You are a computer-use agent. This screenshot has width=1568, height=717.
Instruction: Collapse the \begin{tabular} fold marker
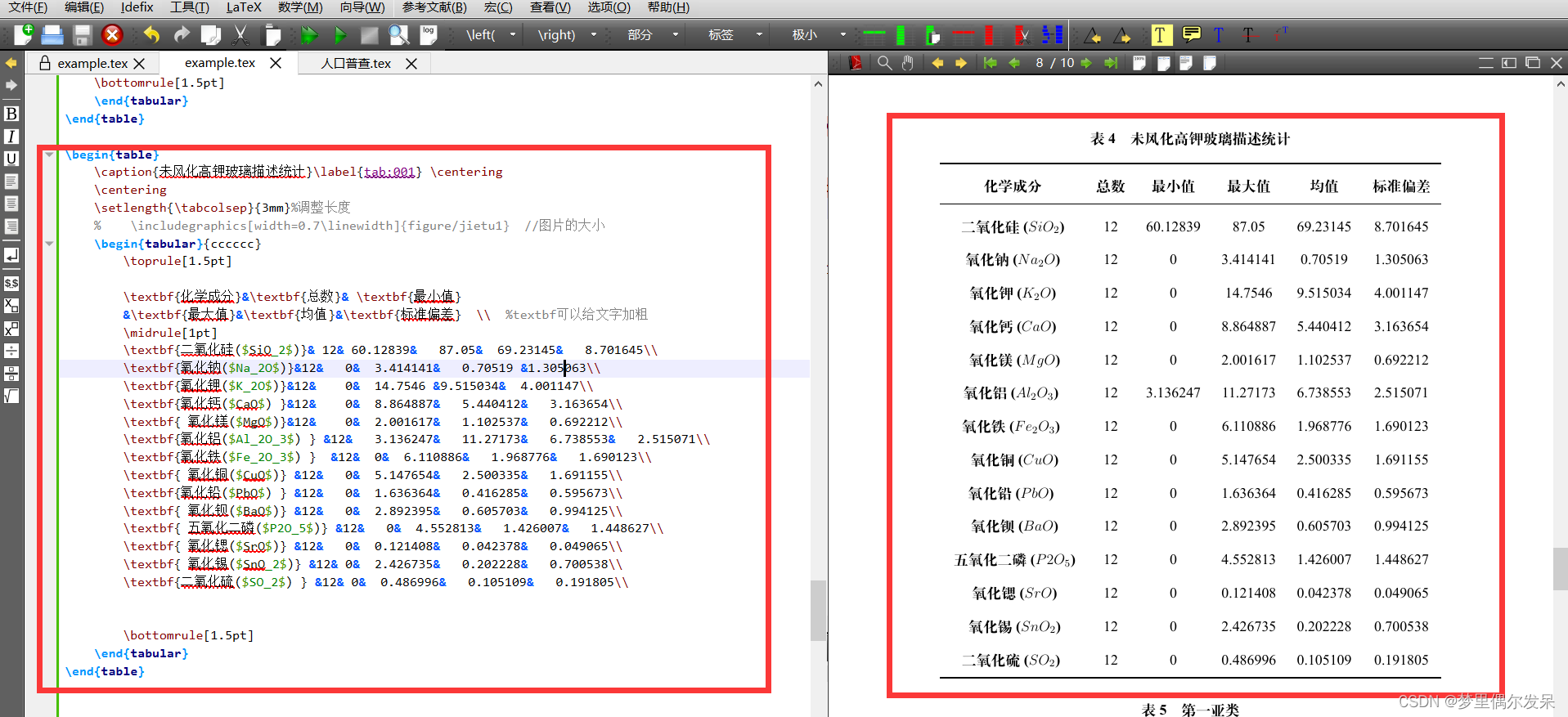(x=49, y=244)
